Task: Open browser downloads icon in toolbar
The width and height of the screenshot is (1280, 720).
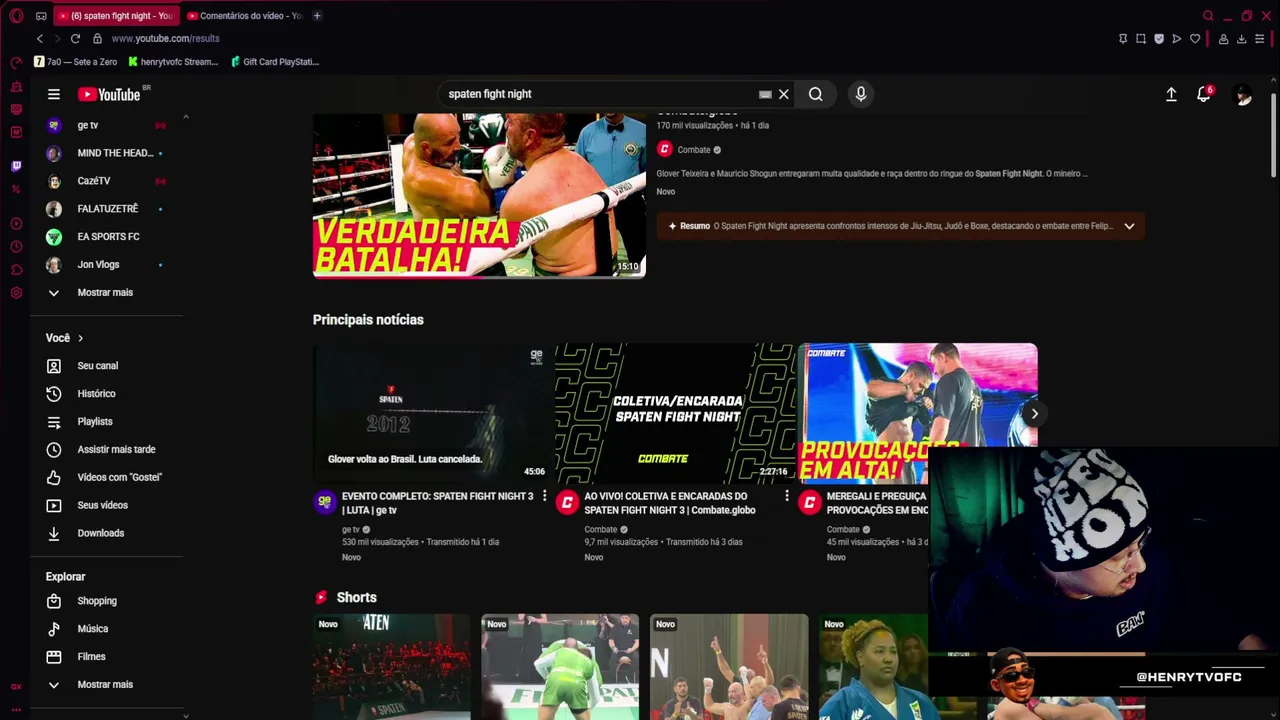Action: pyautogui.click(x=1241, y=39)
